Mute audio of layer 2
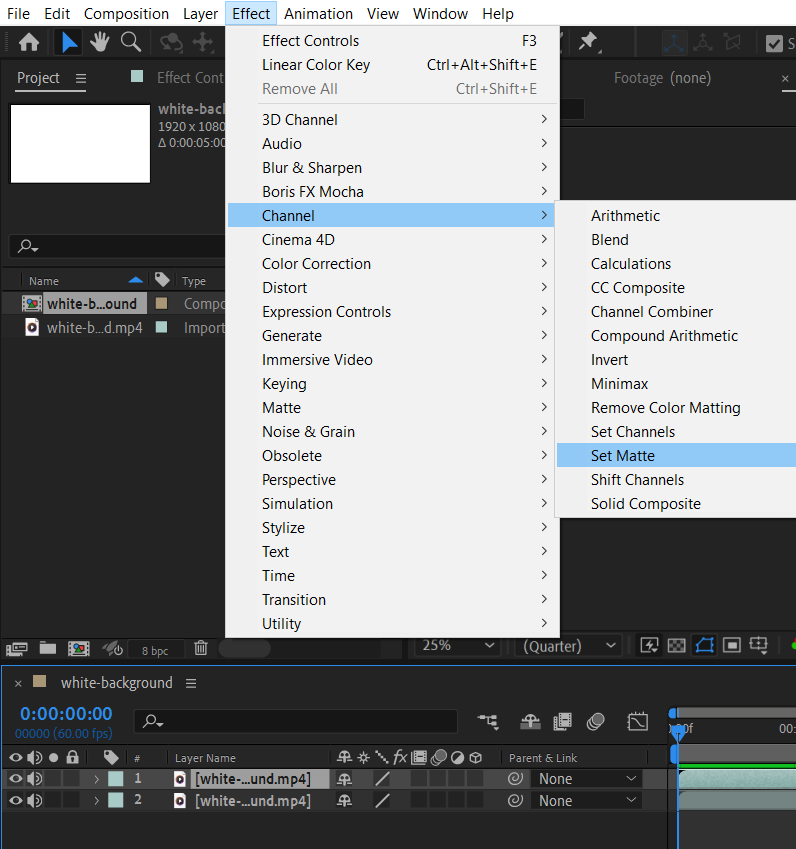The width and height of the screenshot is (796, 849). pyautogui.click(x=35, y=801)
